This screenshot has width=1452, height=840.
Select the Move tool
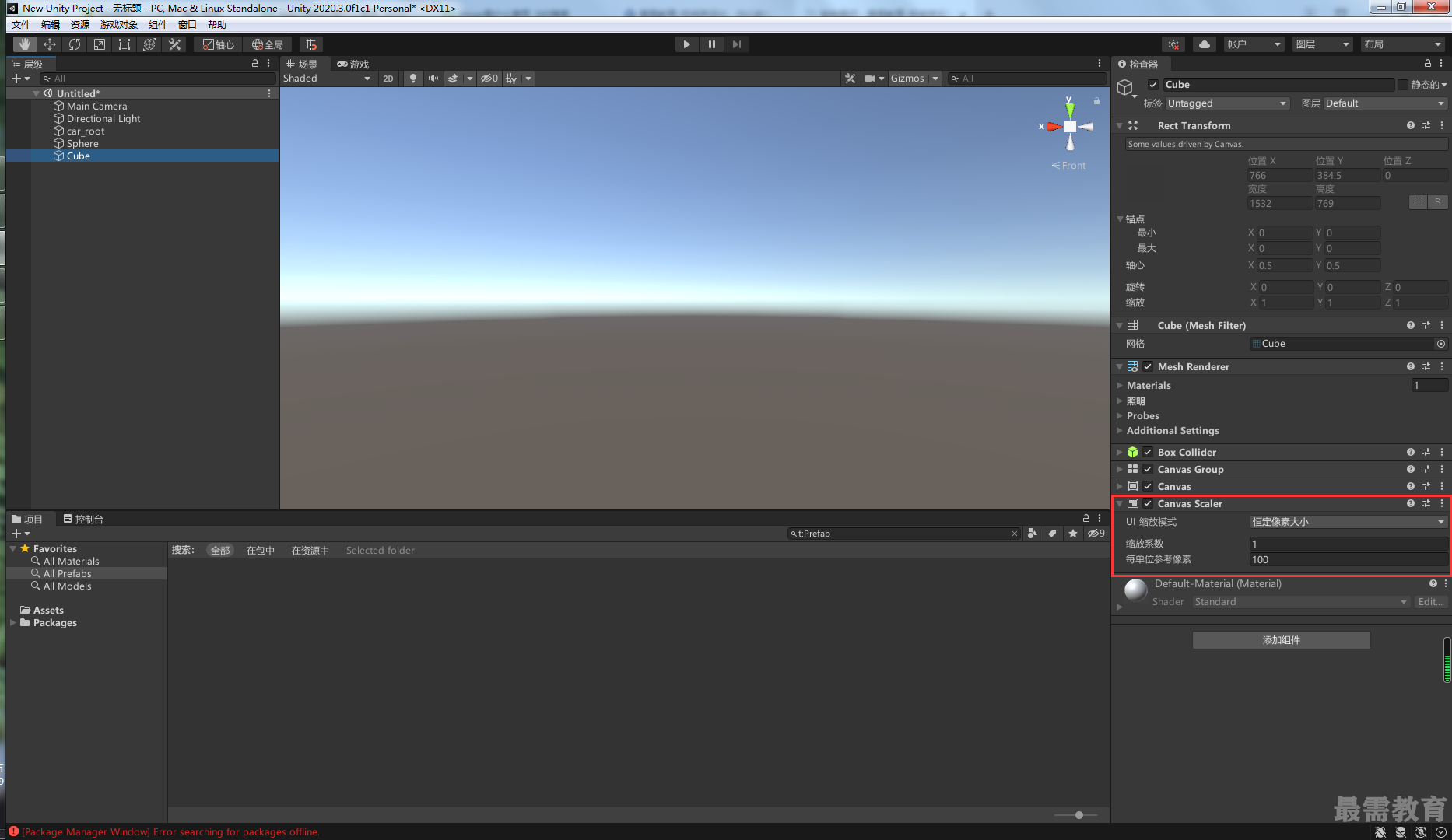coord(50,44)
